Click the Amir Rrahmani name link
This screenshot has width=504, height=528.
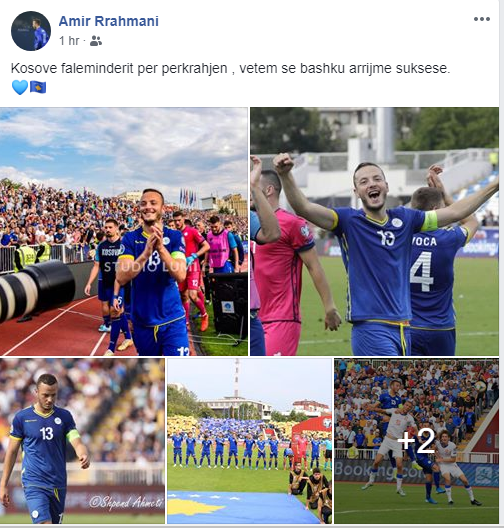pos(108,21)
